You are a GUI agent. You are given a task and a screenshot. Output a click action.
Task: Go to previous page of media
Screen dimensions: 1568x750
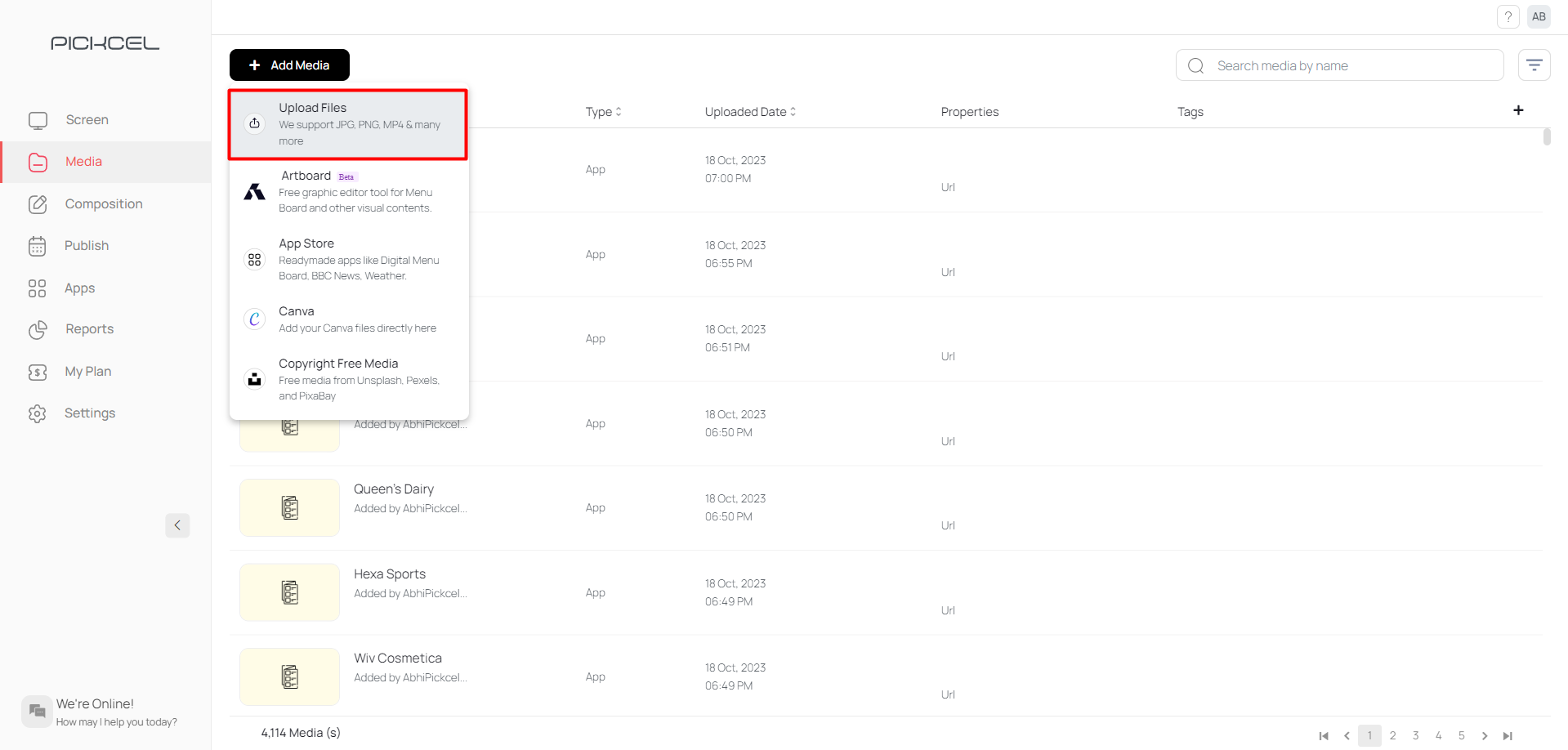[x=1347, y=736]
